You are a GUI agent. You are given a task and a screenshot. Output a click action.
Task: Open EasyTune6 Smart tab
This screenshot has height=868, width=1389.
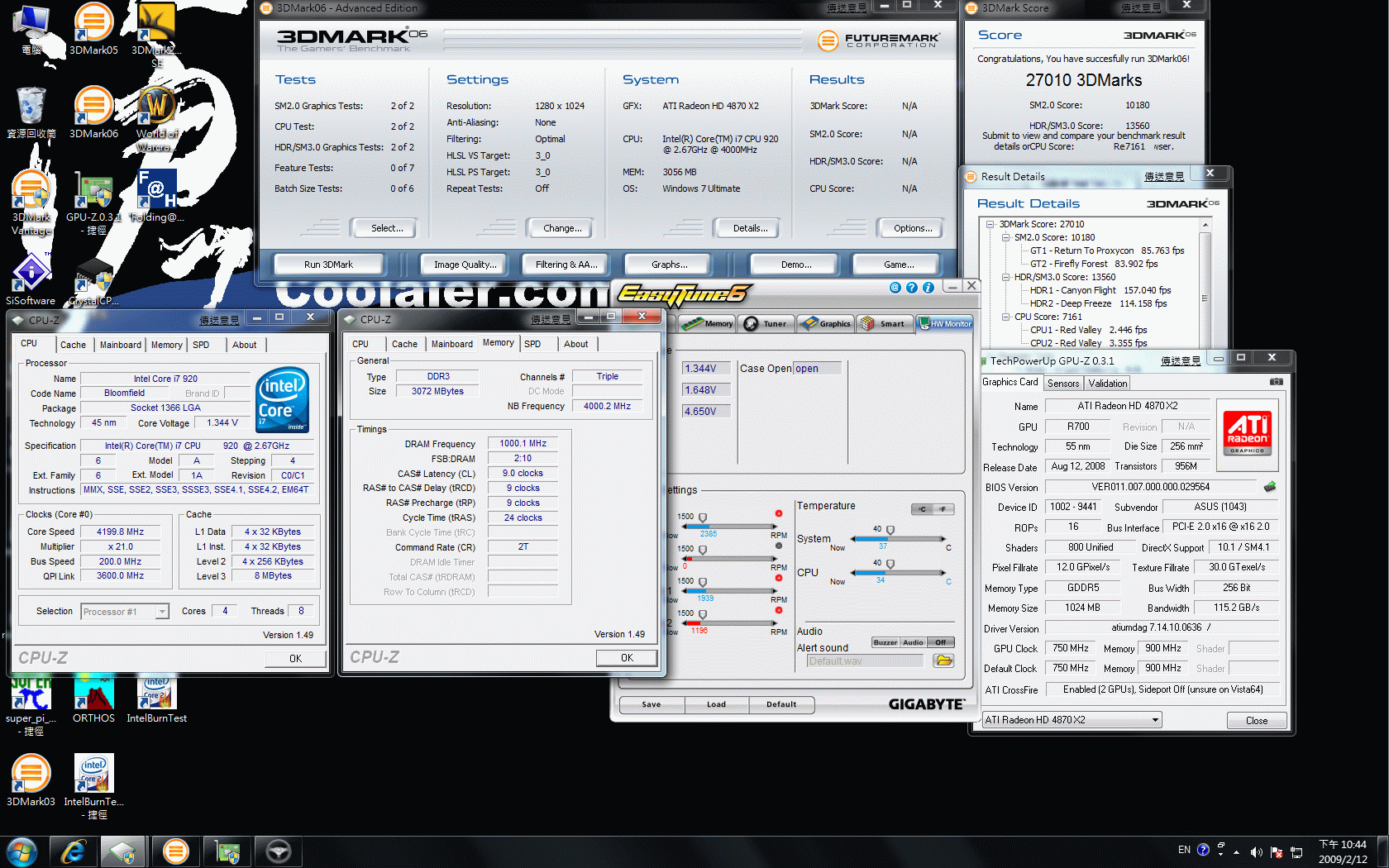pyautogui.click(x=884, y=323)
